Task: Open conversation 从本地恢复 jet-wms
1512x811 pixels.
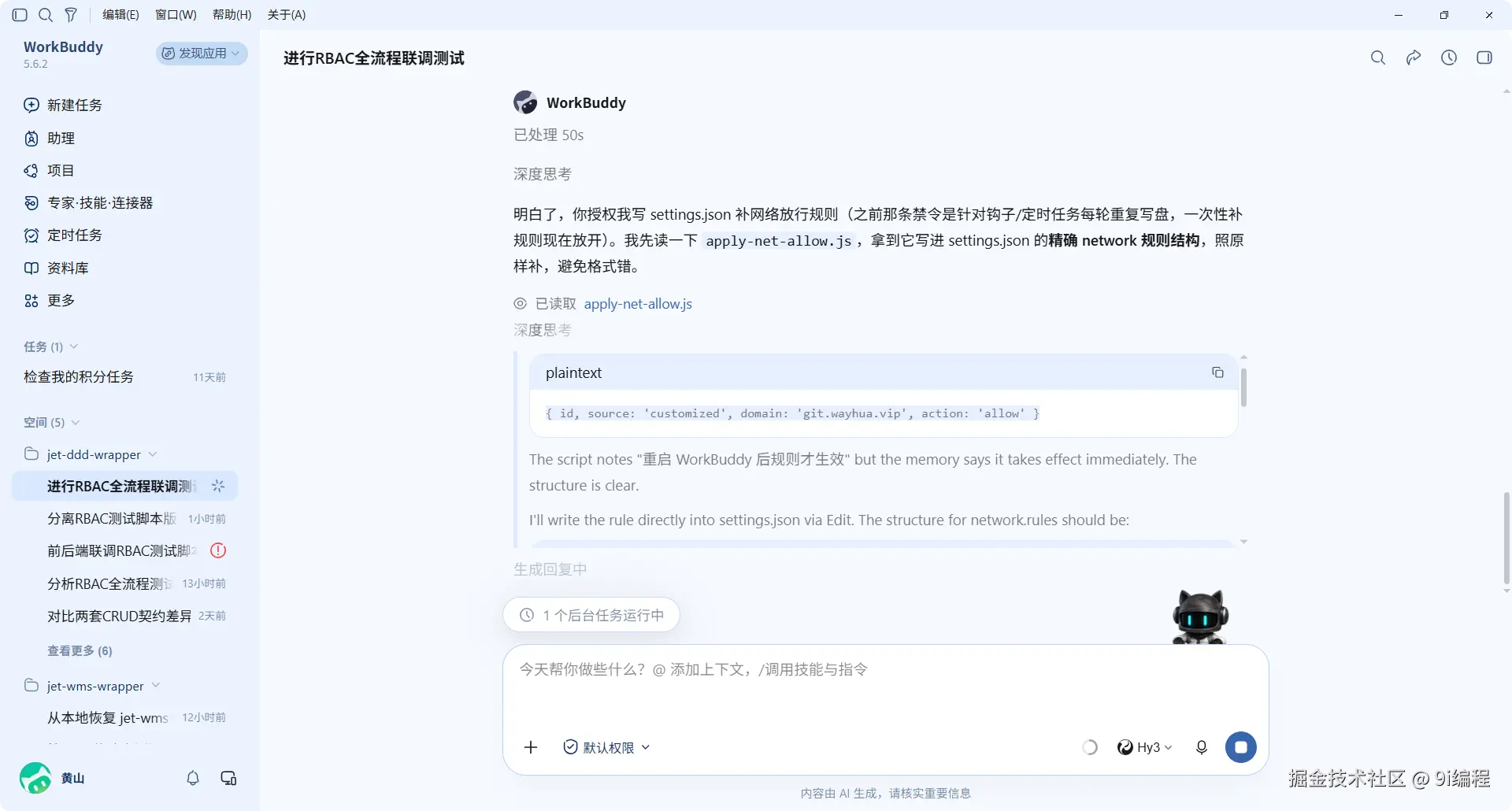Action: point(124,717)
